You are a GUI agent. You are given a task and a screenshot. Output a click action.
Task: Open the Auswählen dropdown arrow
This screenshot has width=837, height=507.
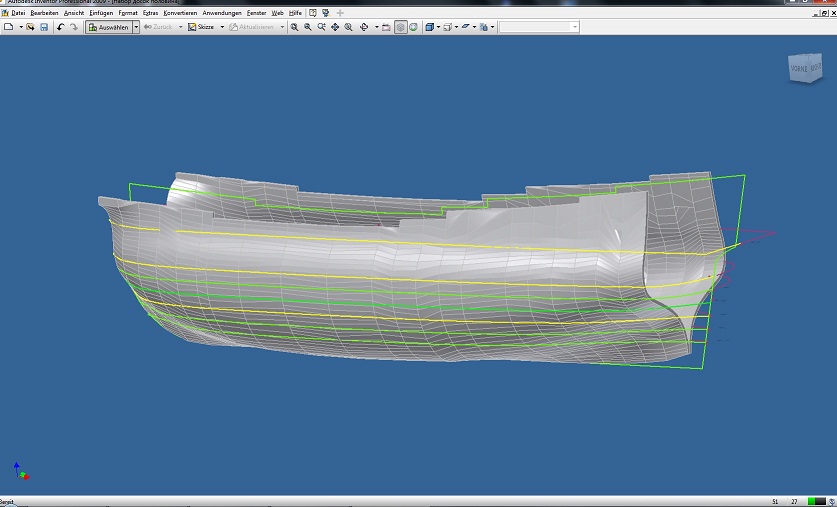pyautogui.click(x=136, y=27)
